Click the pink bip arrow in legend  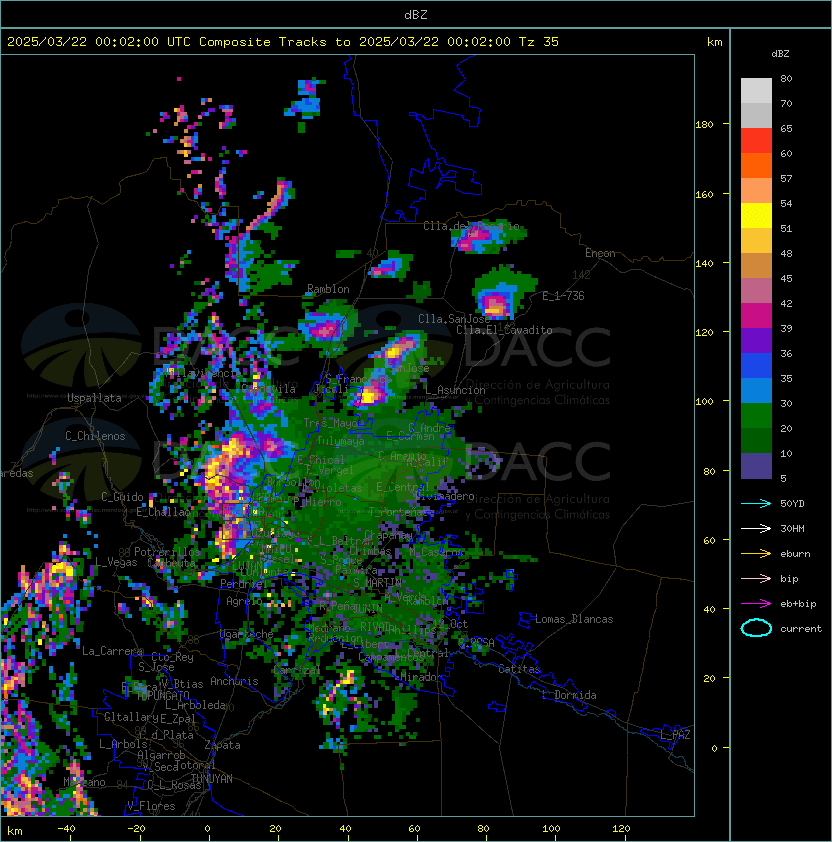756,578
